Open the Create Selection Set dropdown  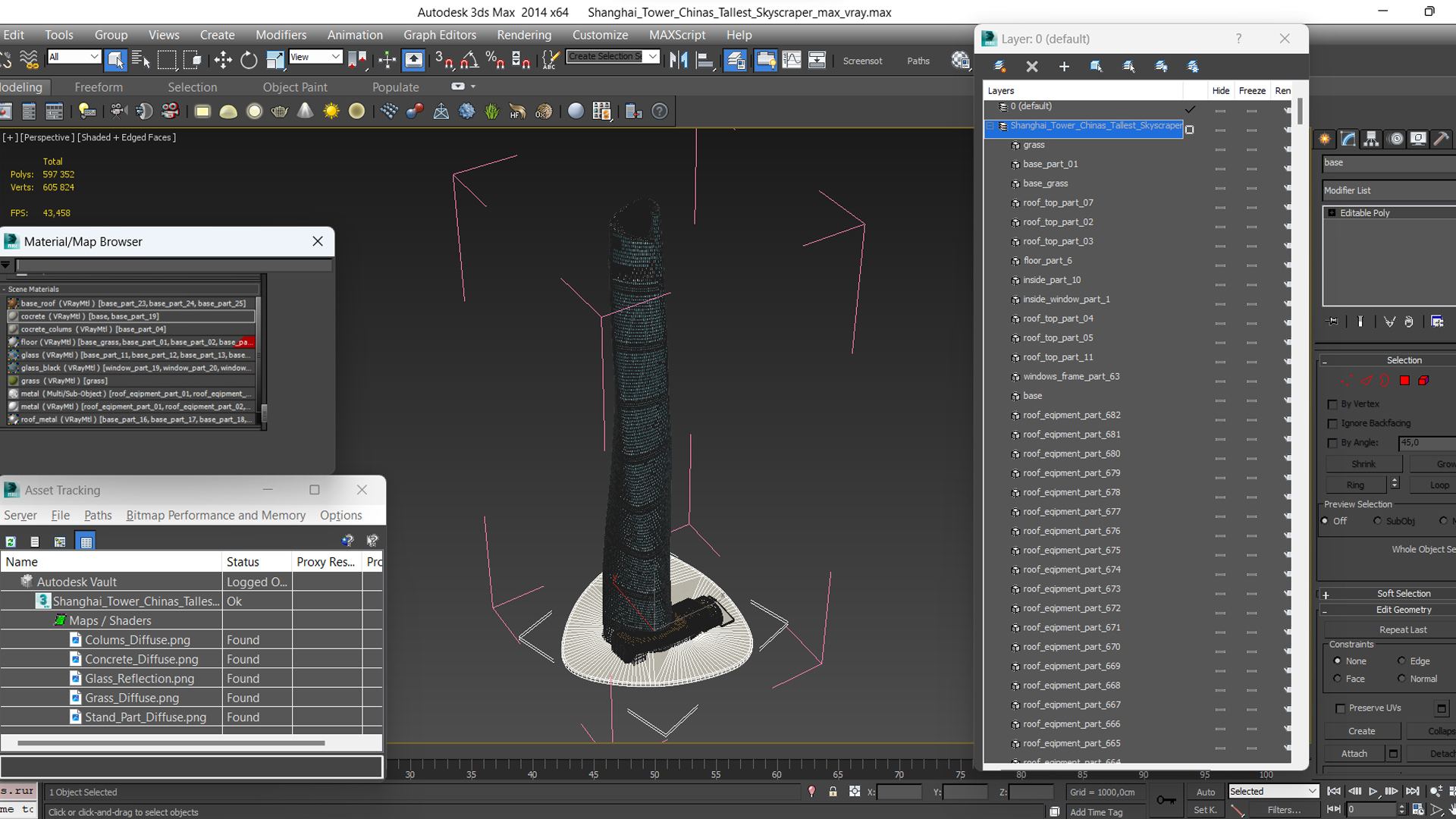coord(613,57)
